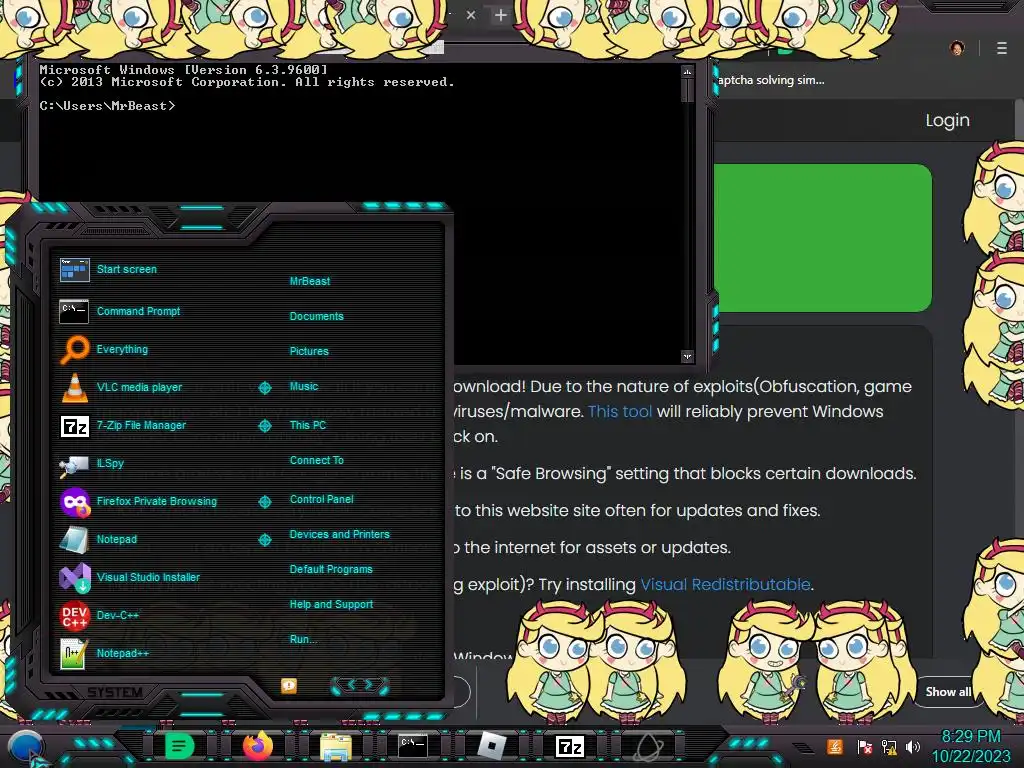Open This PC from the start menu
1024x768 pixels.
coord(308,425)
